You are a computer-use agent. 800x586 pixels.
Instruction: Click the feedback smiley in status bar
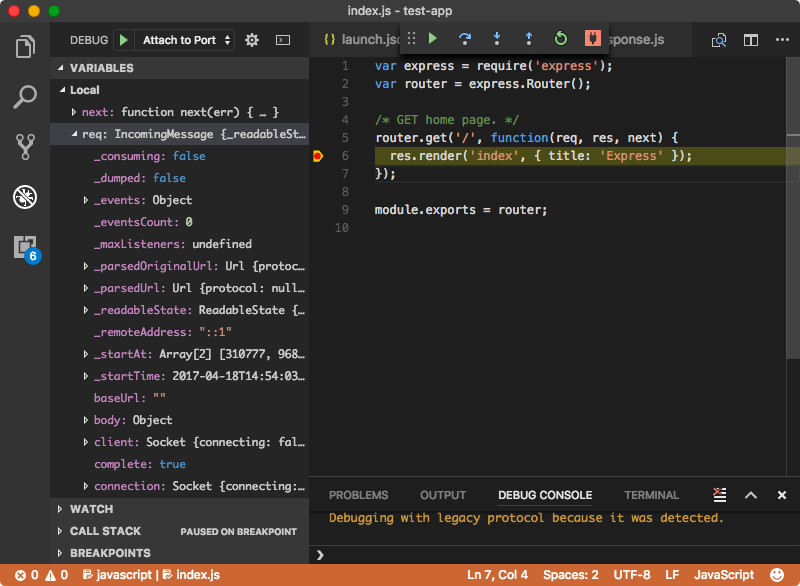777,575
